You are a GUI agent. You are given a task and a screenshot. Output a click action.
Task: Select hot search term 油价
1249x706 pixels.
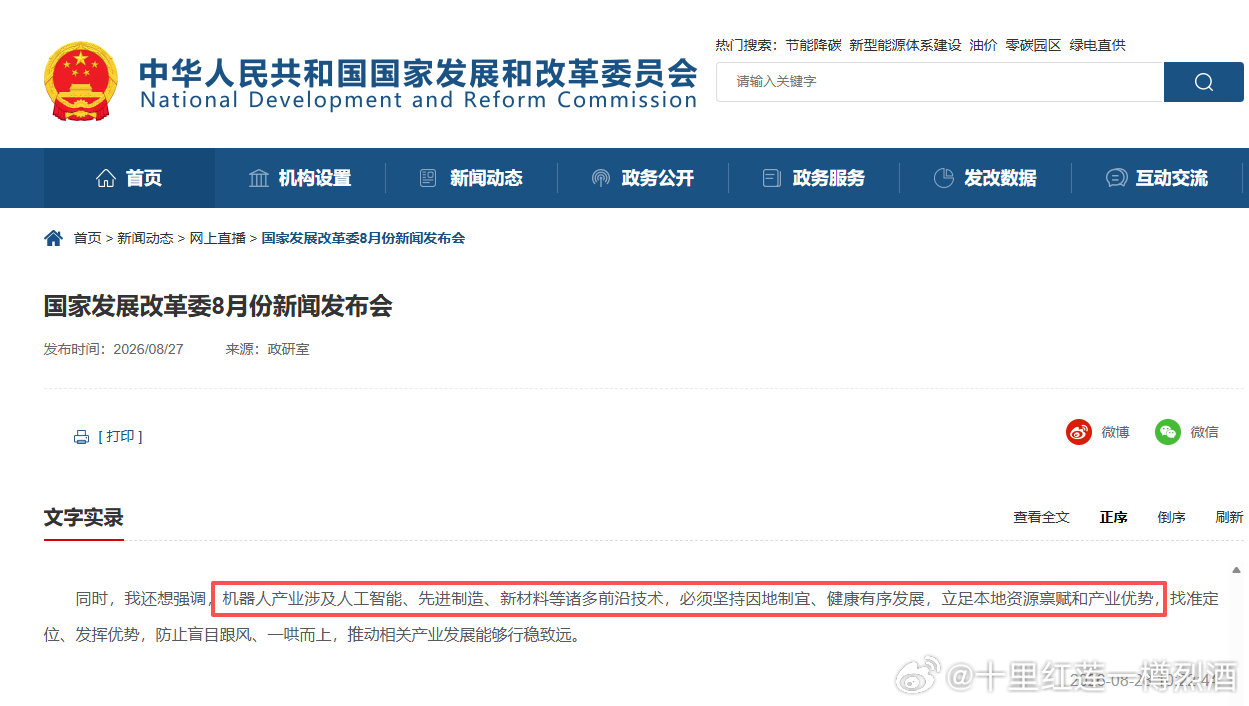click(x=983, y=45)
